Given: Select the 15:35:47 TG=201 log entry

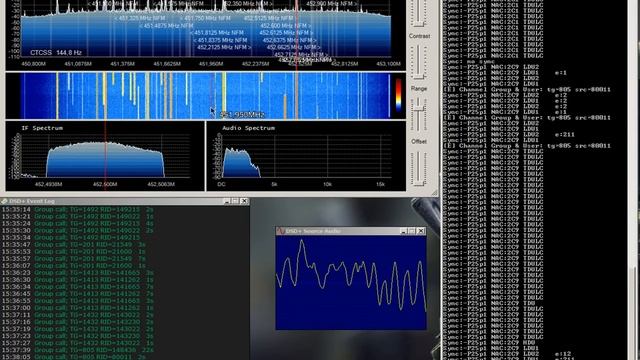Looking at the screenshot, I should pyautogui.click(x=74, y=244).
